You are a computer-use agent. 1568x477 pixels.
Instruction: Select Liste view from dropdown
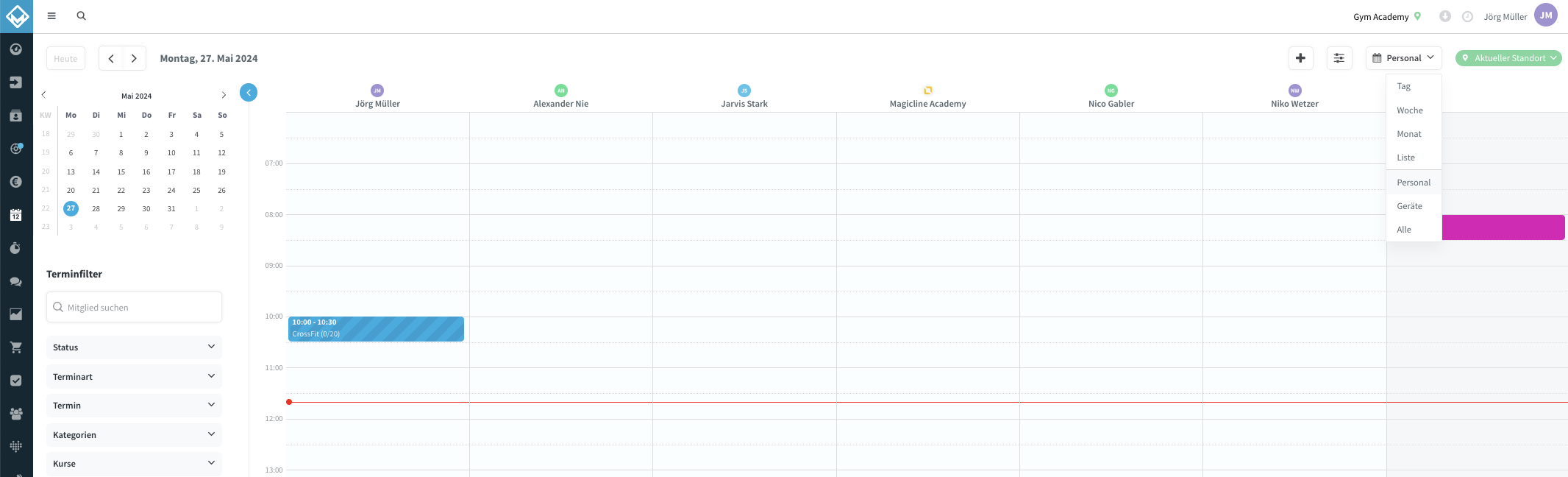point(1414,158)
